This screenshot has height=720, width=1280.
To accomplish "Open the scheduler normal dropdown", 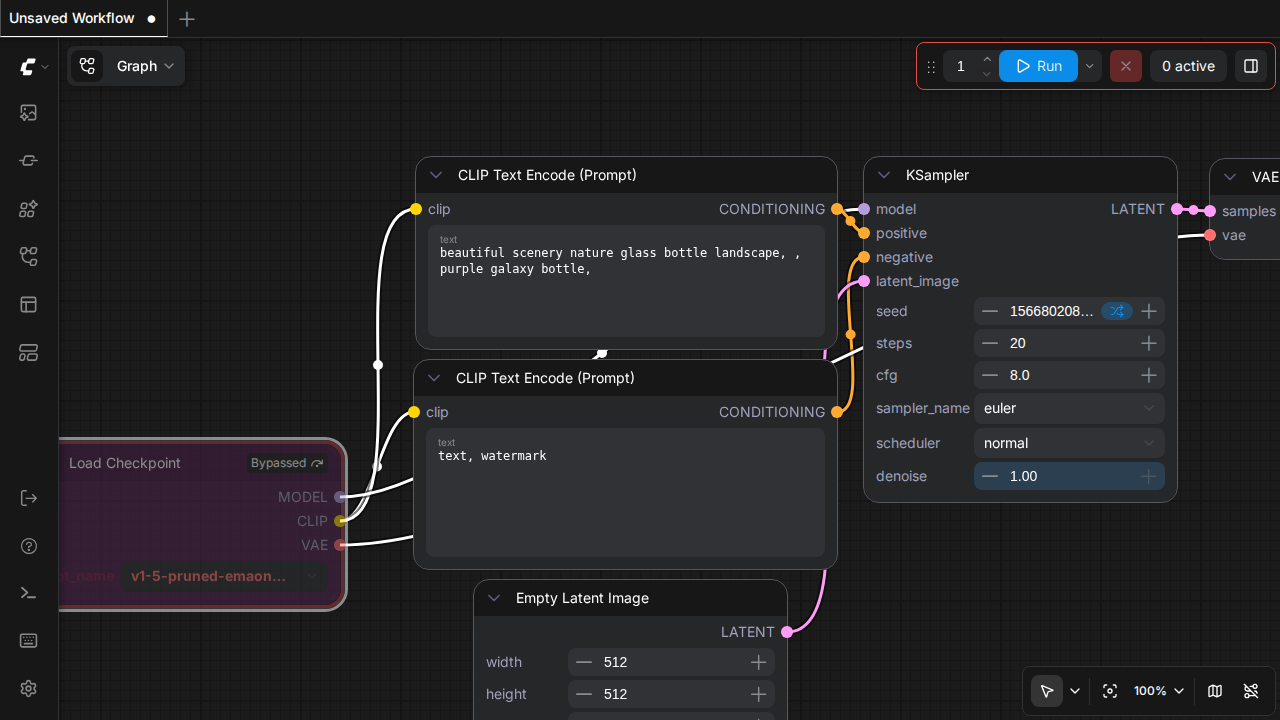I will tap(1068, 443).
